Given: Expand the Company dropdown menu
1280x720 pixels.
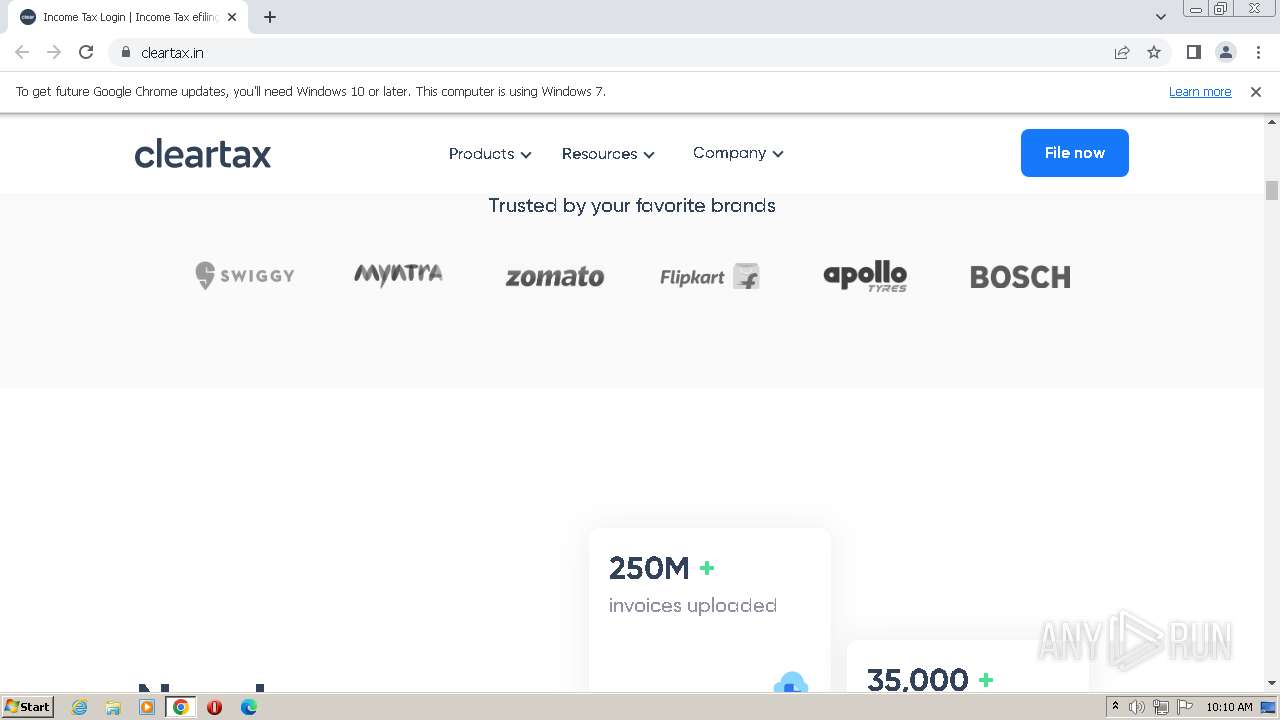Looking at the screenshot, I should (738, 153).
